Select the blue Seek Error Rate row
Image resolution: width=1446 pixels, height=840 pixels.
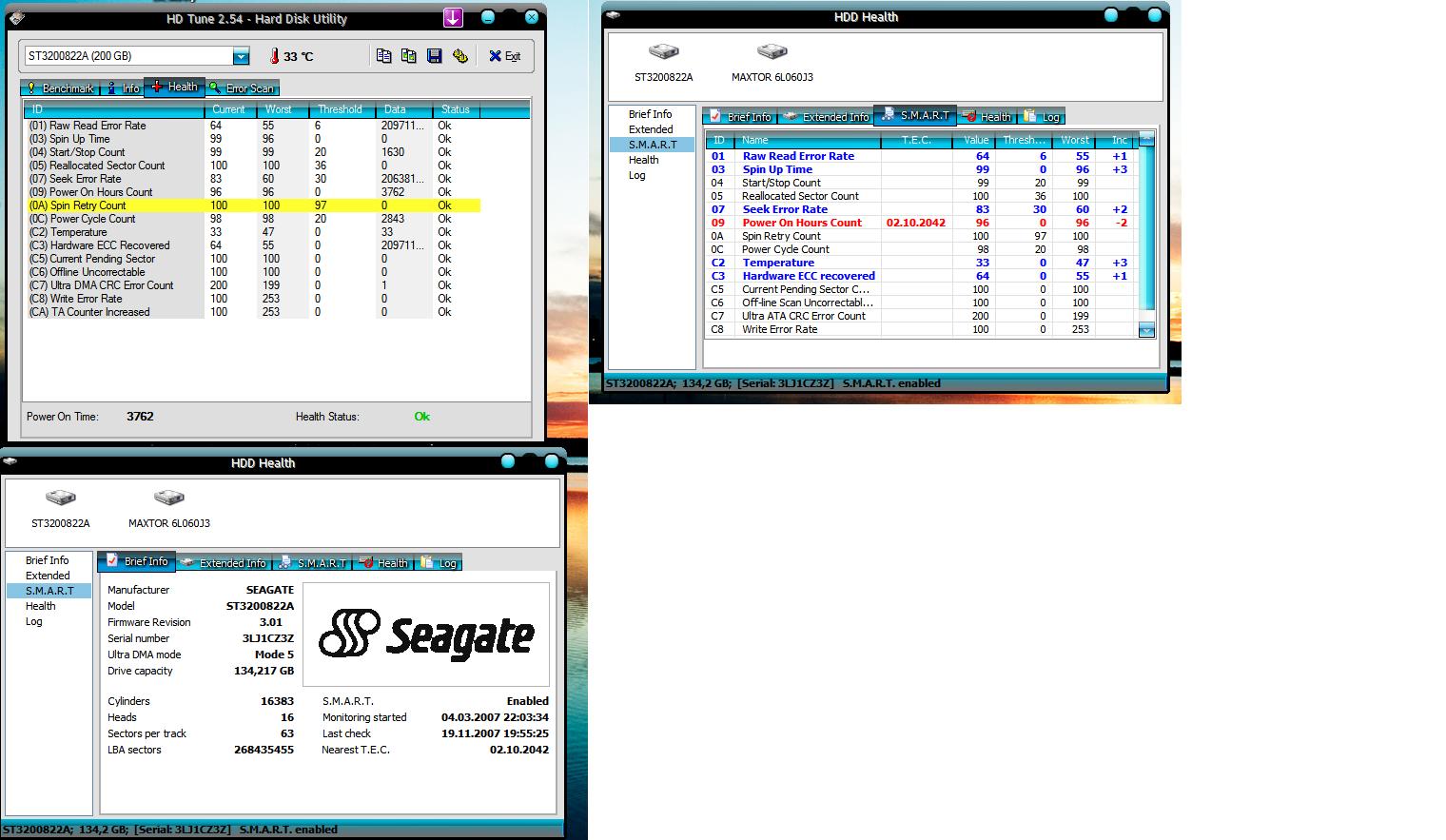(921, 209)
